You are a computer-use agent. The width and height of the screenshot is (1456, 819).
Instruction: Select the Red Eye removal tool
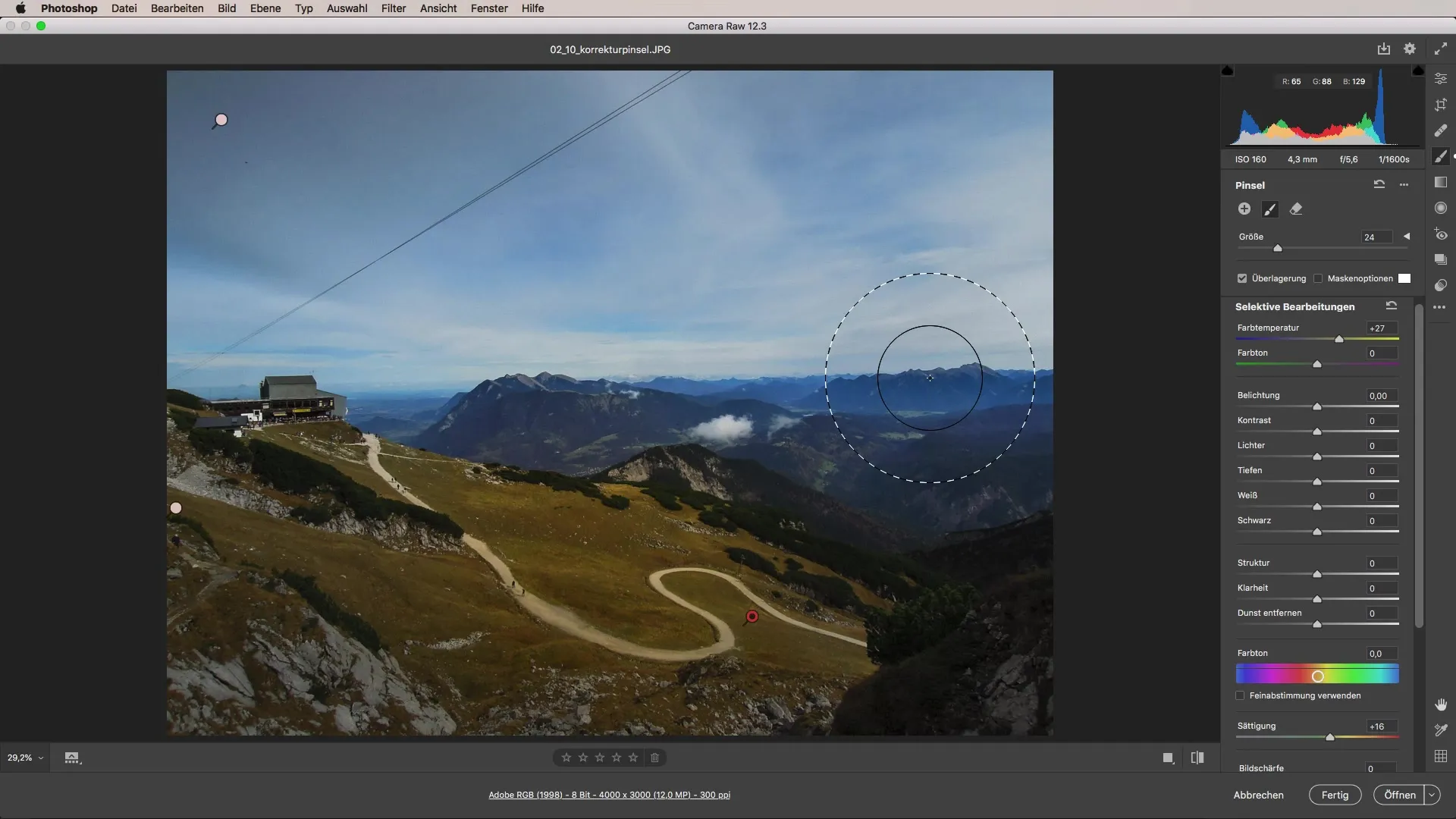point(1441,234)
